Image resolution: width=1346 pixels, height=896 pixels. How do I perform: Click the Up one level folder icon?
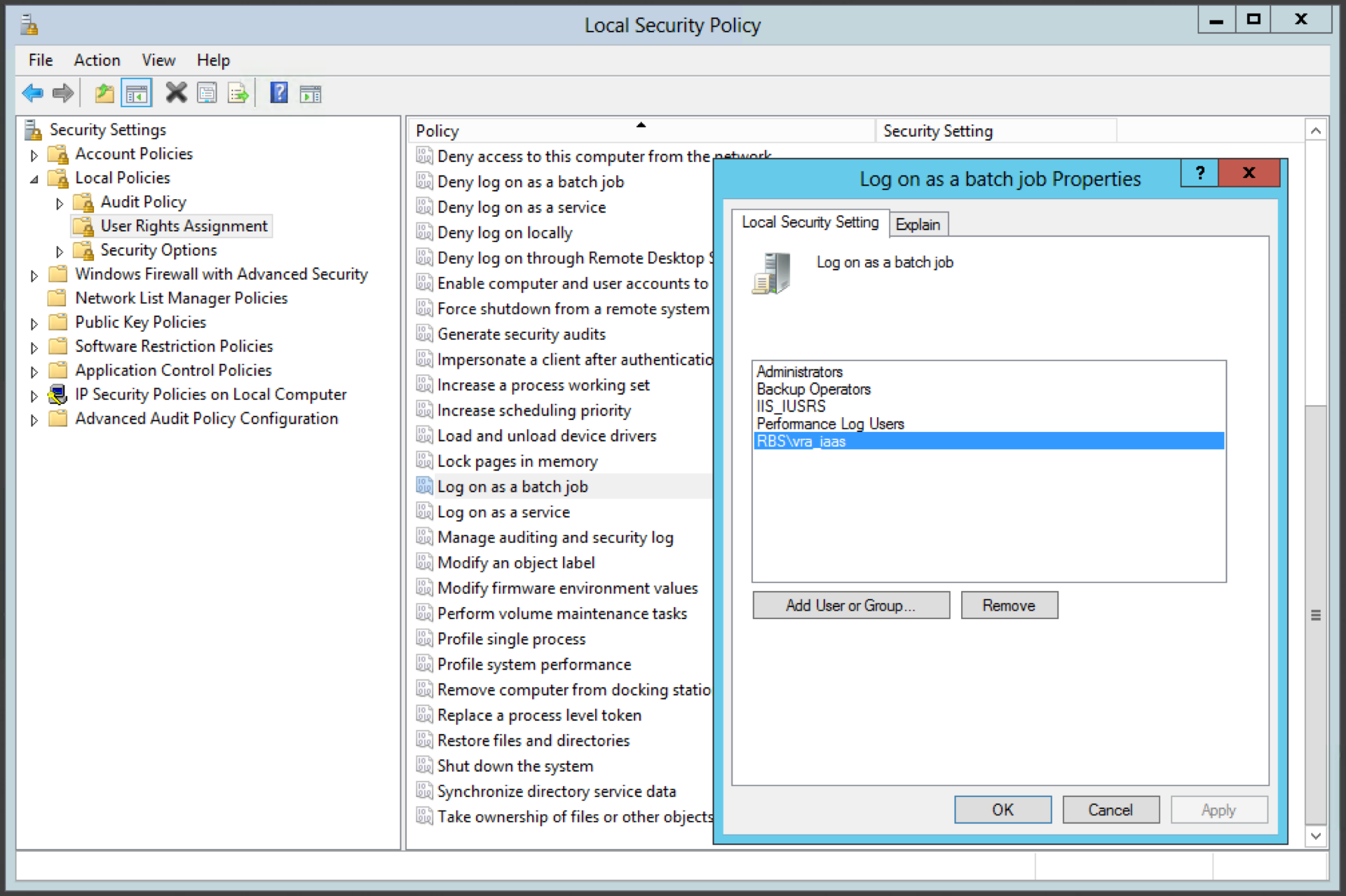point(104,93)
